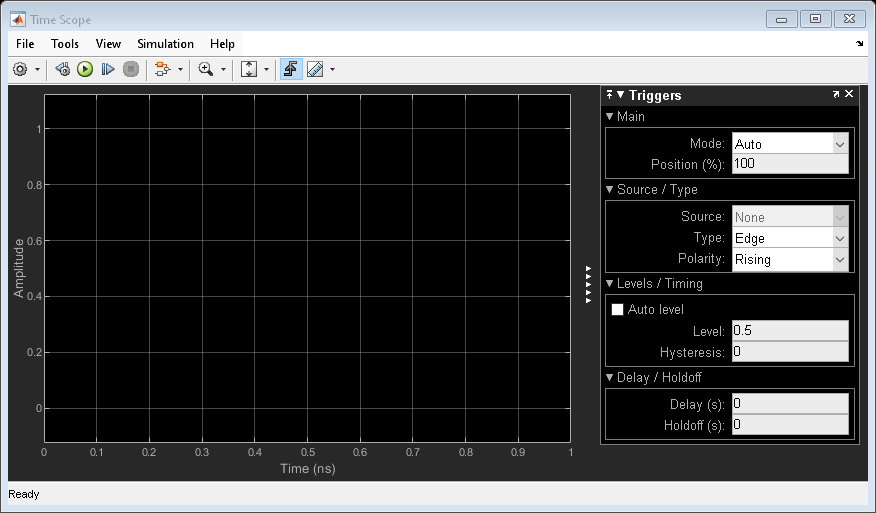Collapse the Delay / Holdoff section

click(x=611, y=377)
